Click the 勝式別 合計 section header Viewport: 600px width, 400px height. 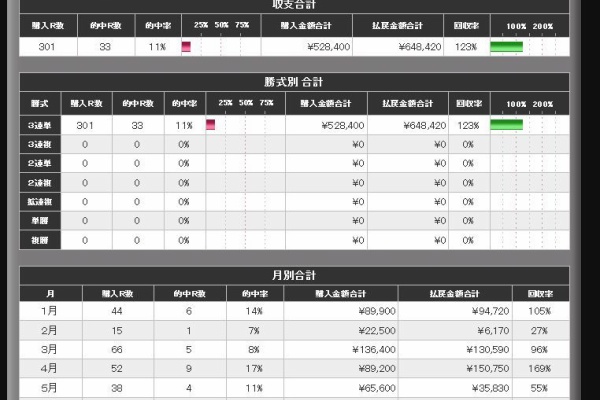point(295,82)
